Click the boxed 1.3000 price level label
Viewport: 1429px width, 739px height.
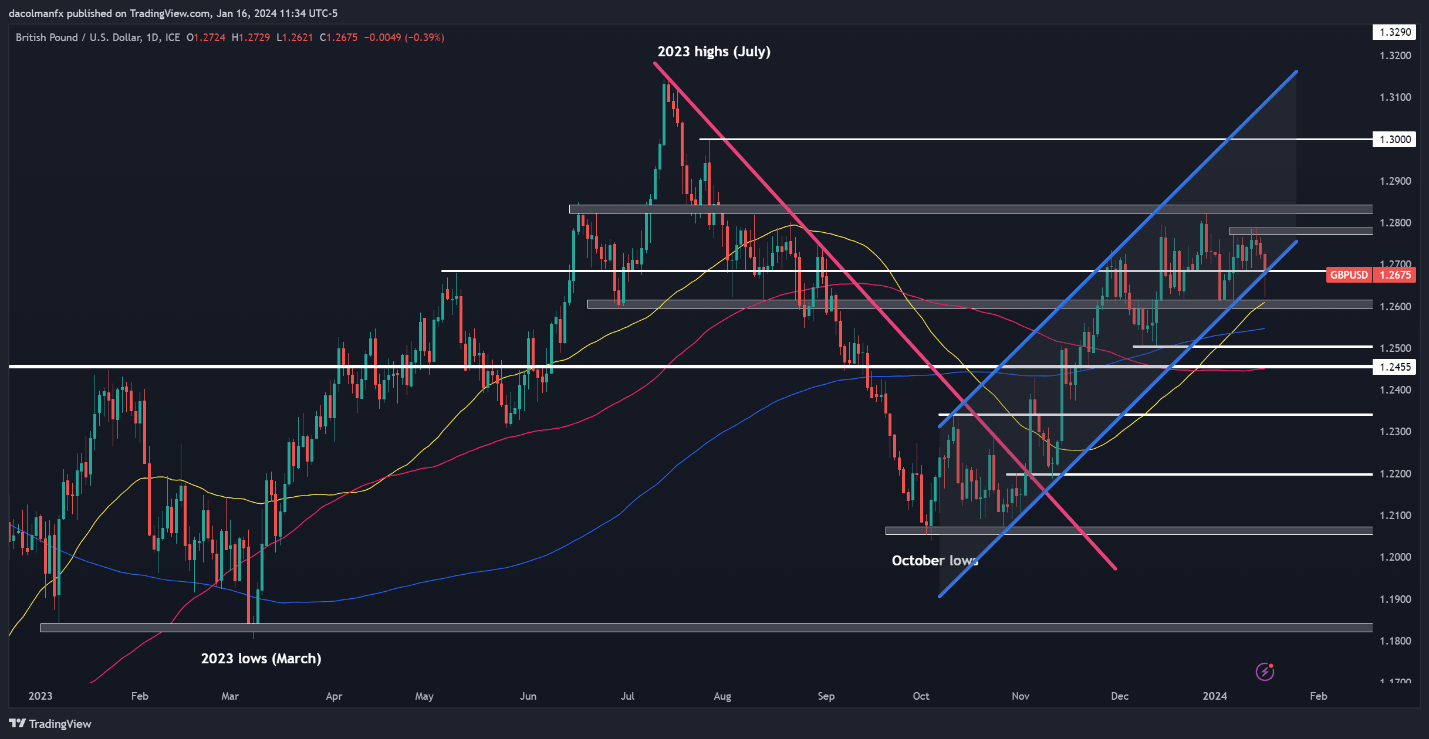tap(1394, 139)
